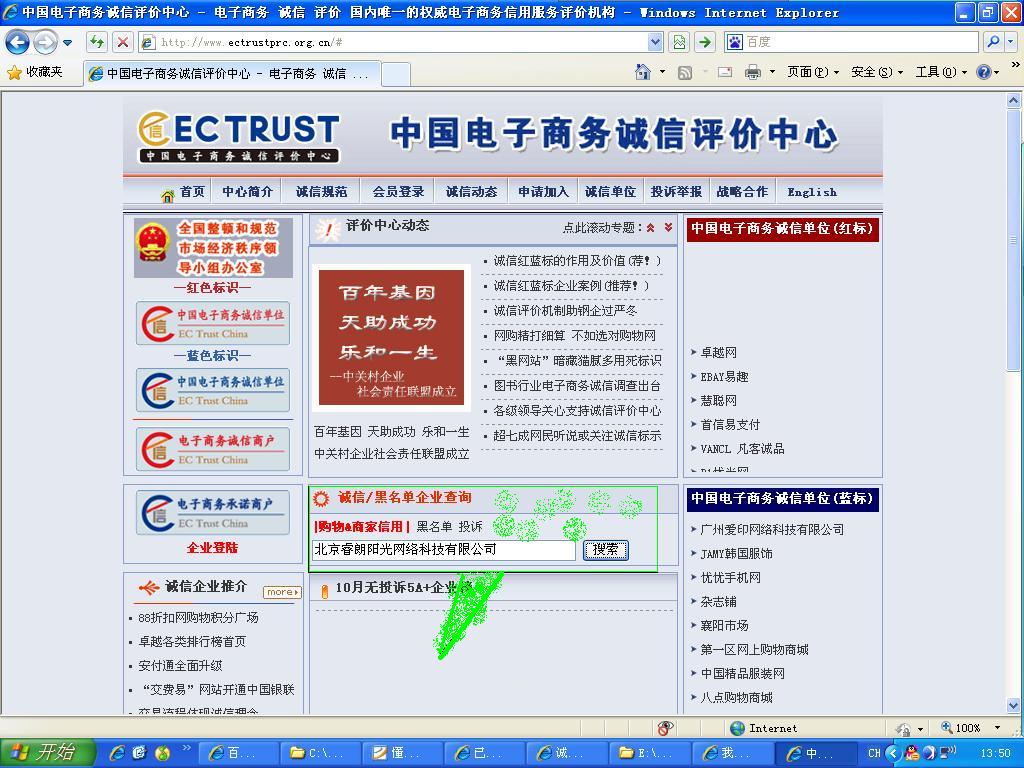Open the 安全(S) menu dropdown

[876, 72]
